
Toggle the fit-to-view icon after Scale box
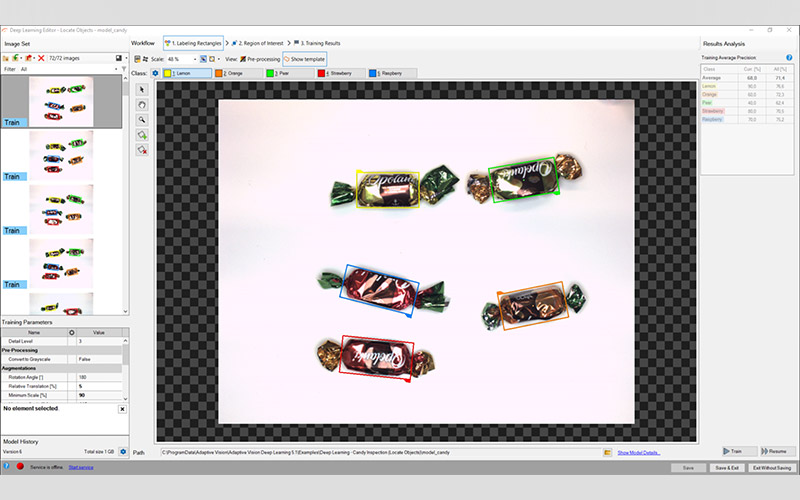coord(203,59)
